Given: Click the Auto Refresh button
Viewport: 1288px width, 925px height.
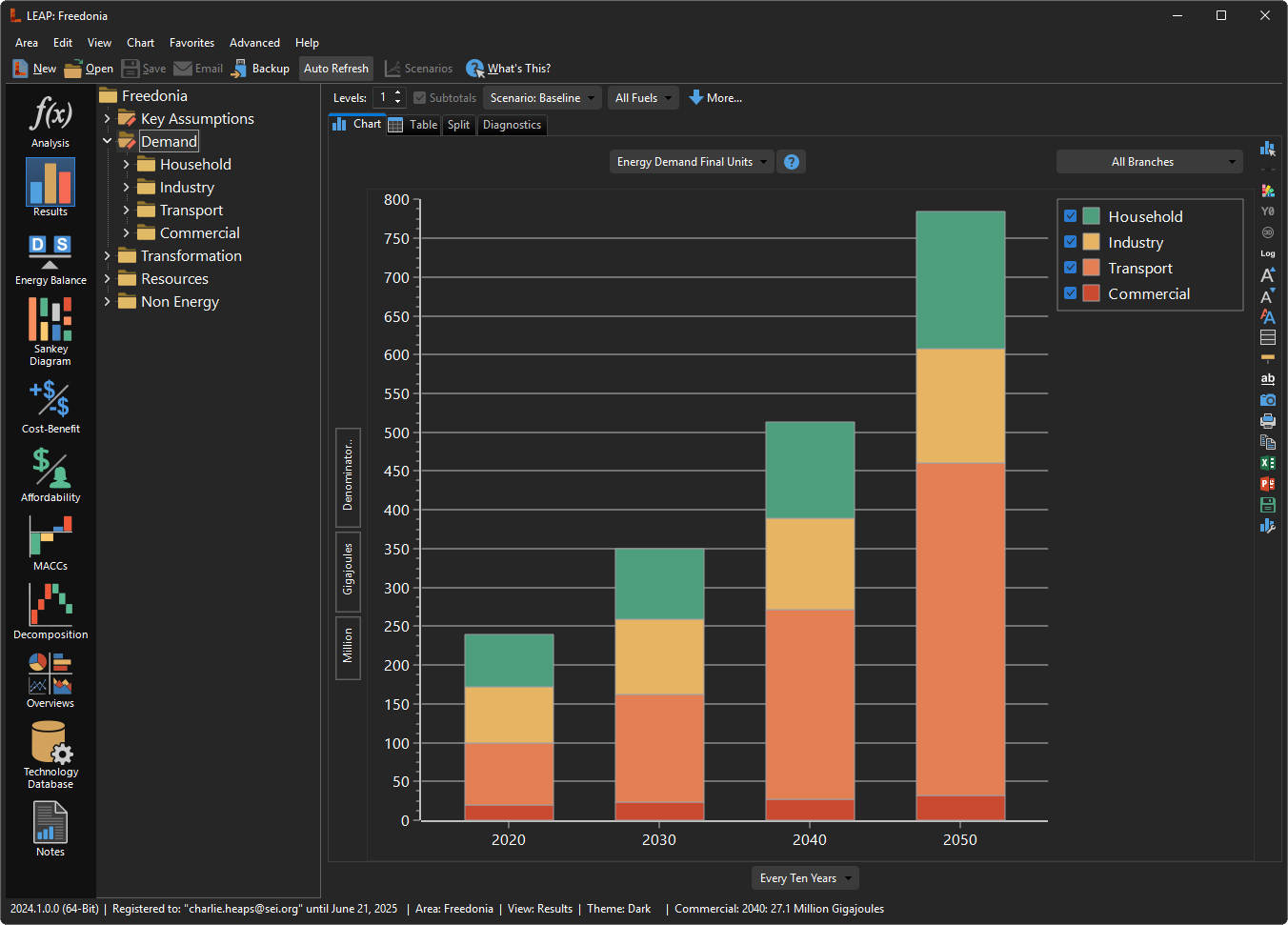Looking at the screenshot, I should coord(335,69).
